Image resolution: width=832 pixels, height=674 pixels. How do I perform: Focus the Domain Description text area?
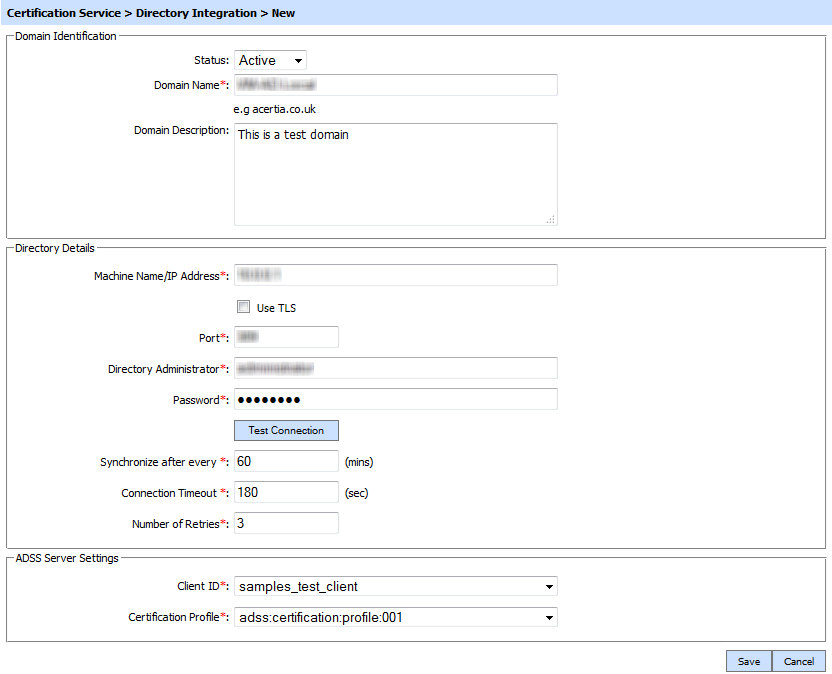tap(395, 174)
